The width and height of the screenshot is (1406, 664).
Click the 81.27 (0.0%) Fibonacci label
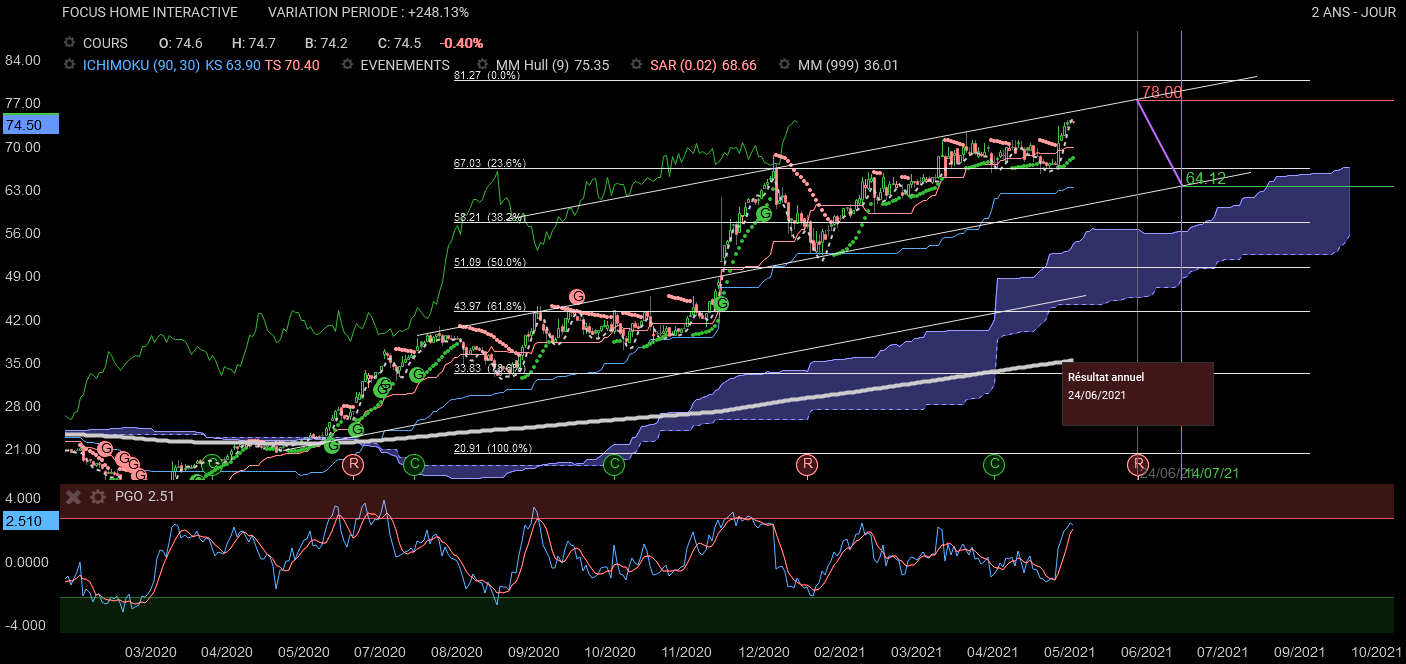click(487, 75)
